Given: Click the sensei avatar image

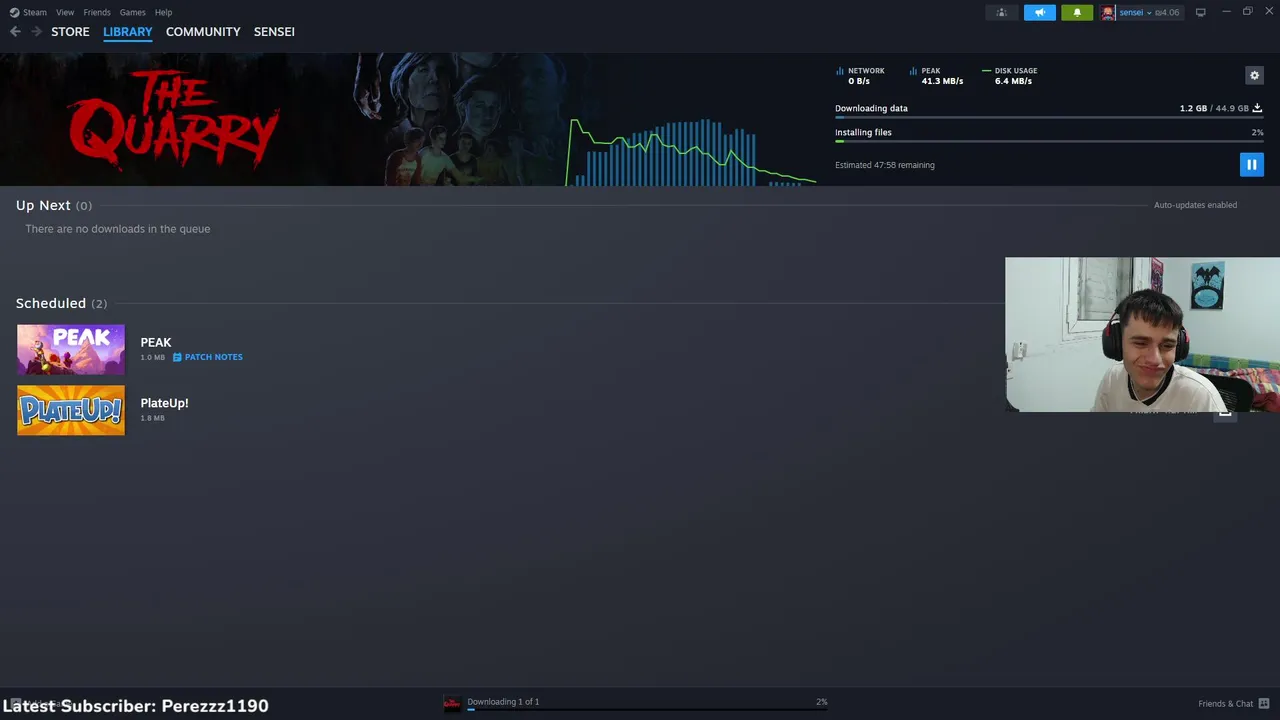Looking at the screenshot, I should 1108,13.
